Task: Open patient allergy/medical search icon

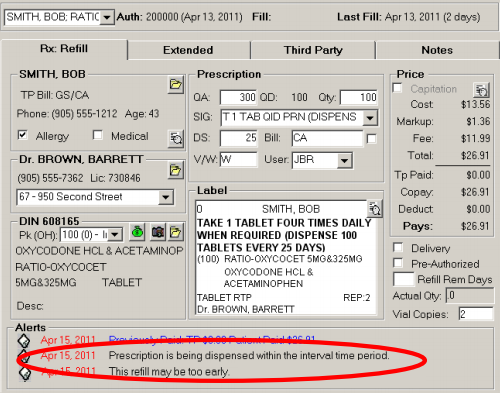Action: [x=176, y=138]
